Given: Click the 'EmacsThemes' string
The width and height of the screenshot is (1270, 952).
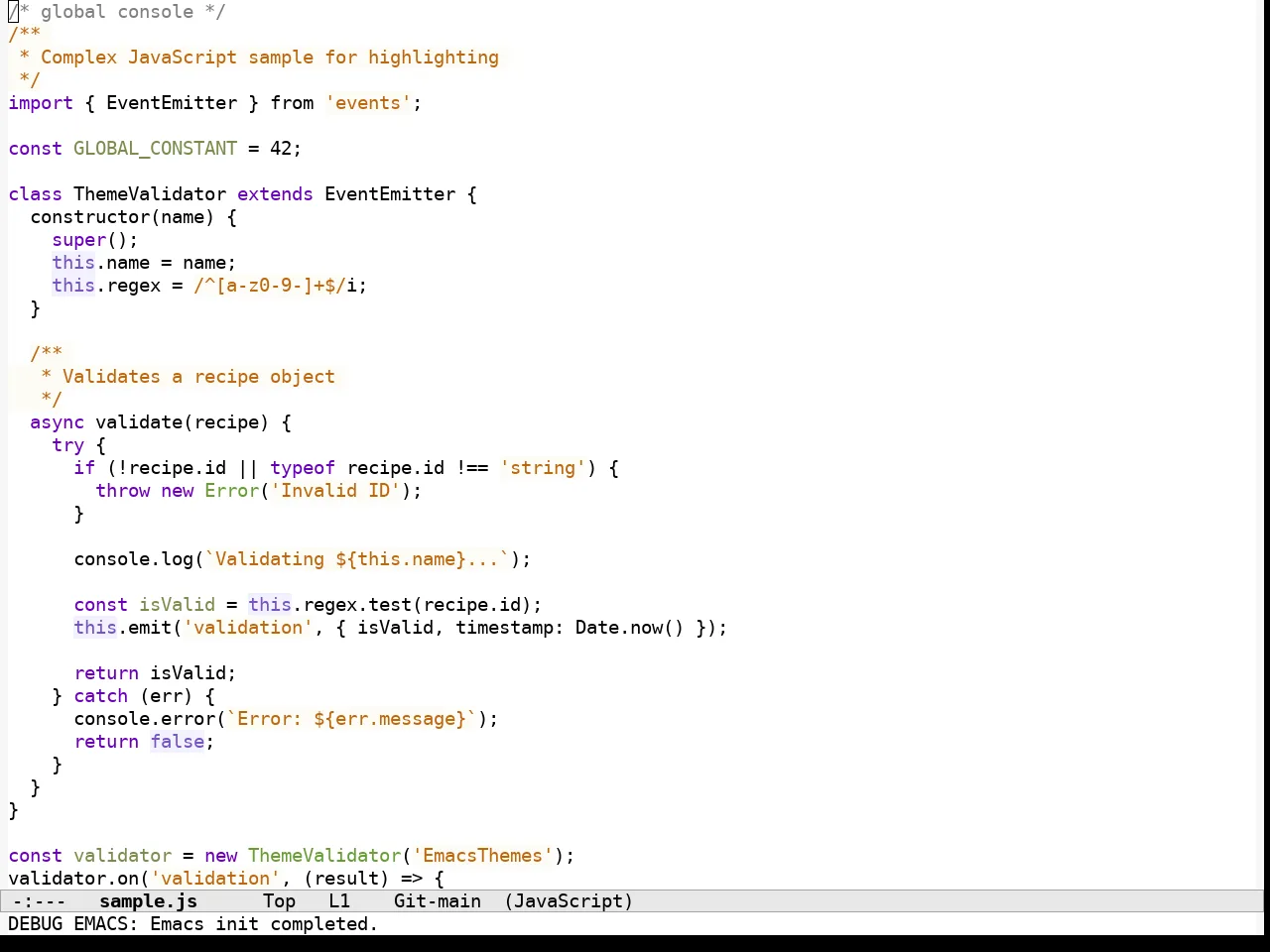Looking at the screenshot, I should tap(482, 856).
